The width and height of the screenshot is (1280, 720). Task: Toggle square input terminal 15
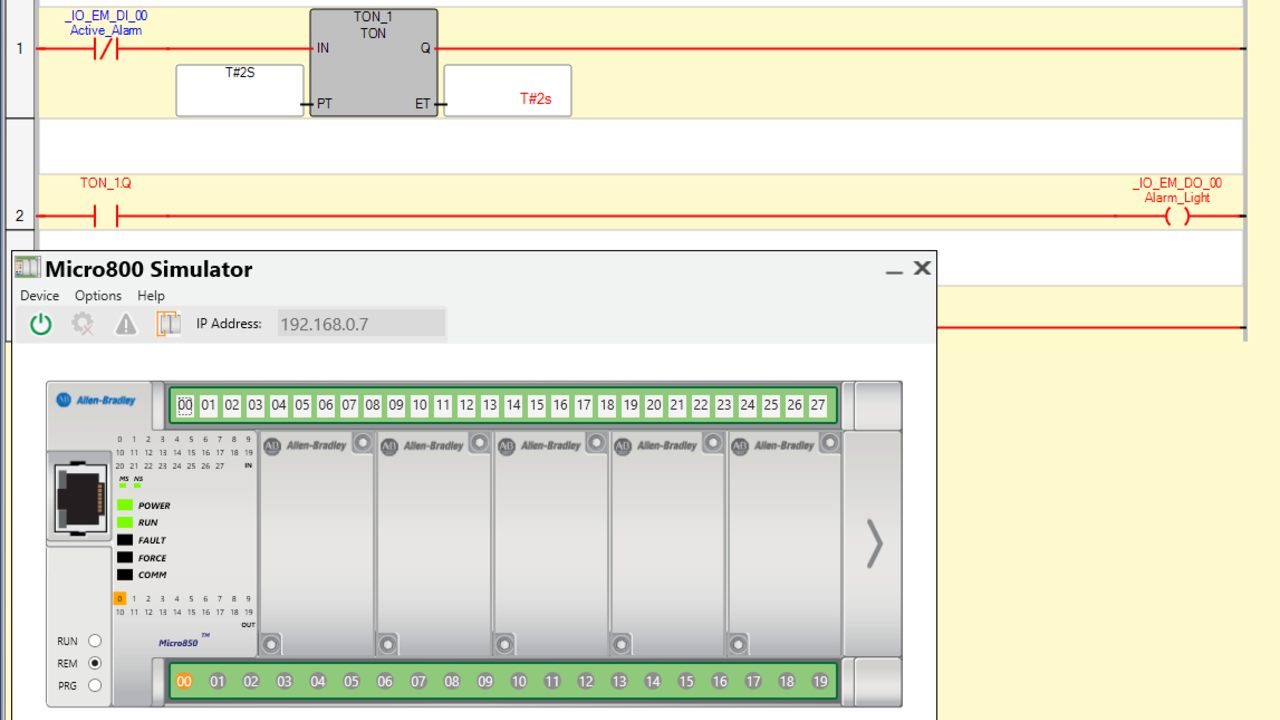[537, 405]
